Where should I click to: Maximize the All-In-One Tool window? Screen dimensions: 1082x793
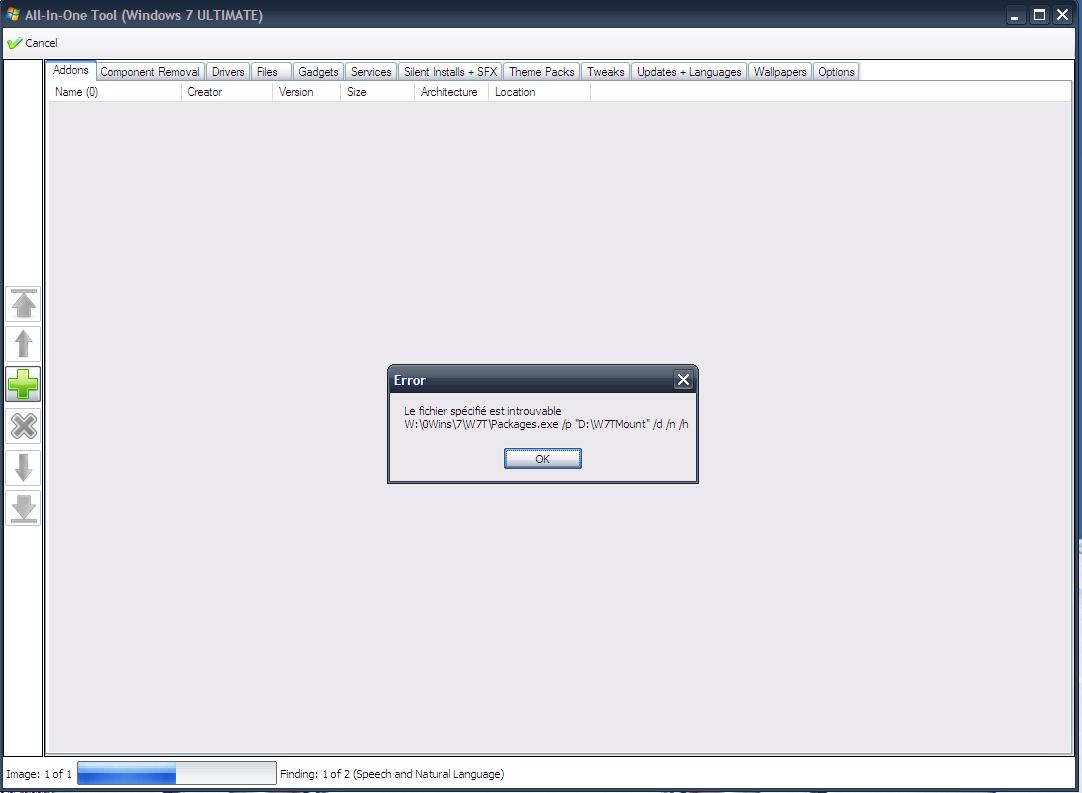click(1039, 15)
